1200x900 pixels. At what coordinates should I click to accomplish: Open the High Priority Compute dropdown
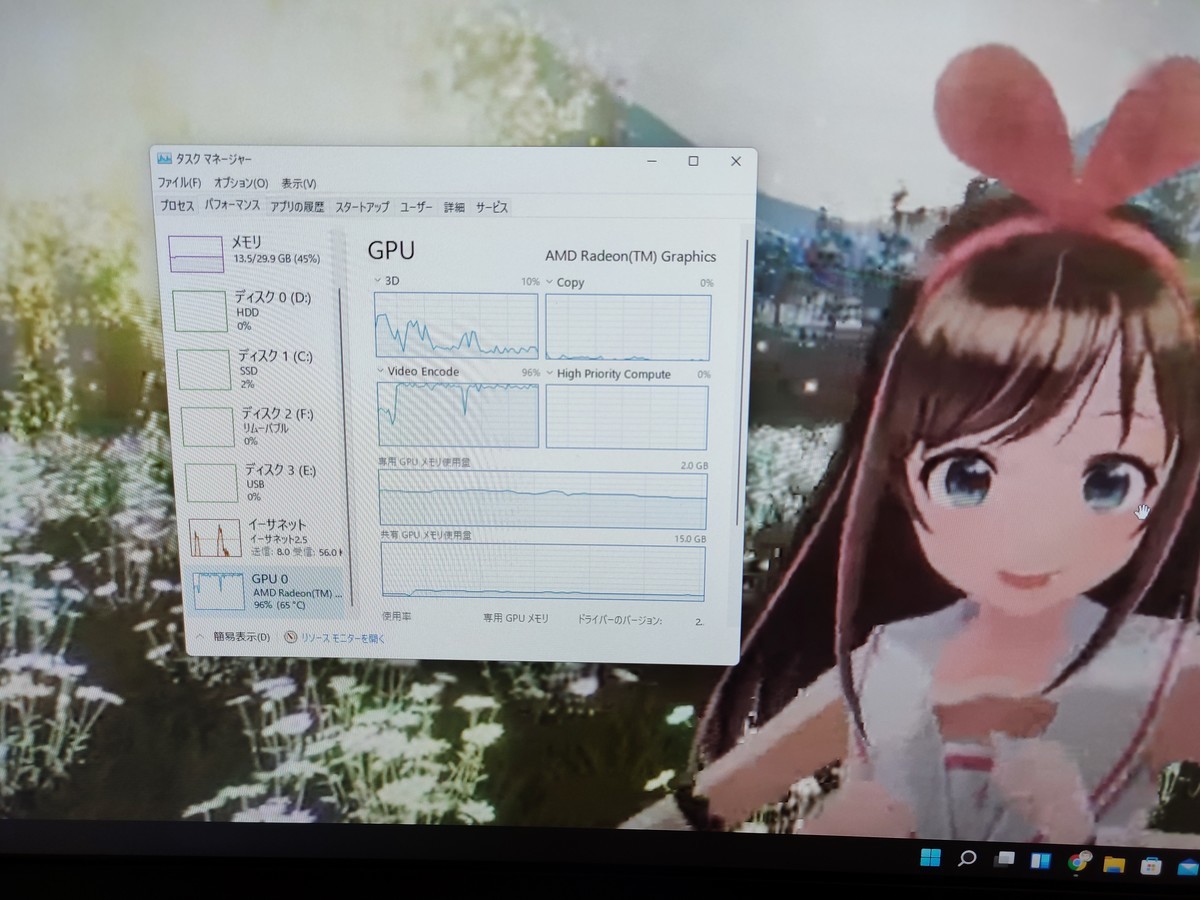pyautogui.click(x=551, y=374)
